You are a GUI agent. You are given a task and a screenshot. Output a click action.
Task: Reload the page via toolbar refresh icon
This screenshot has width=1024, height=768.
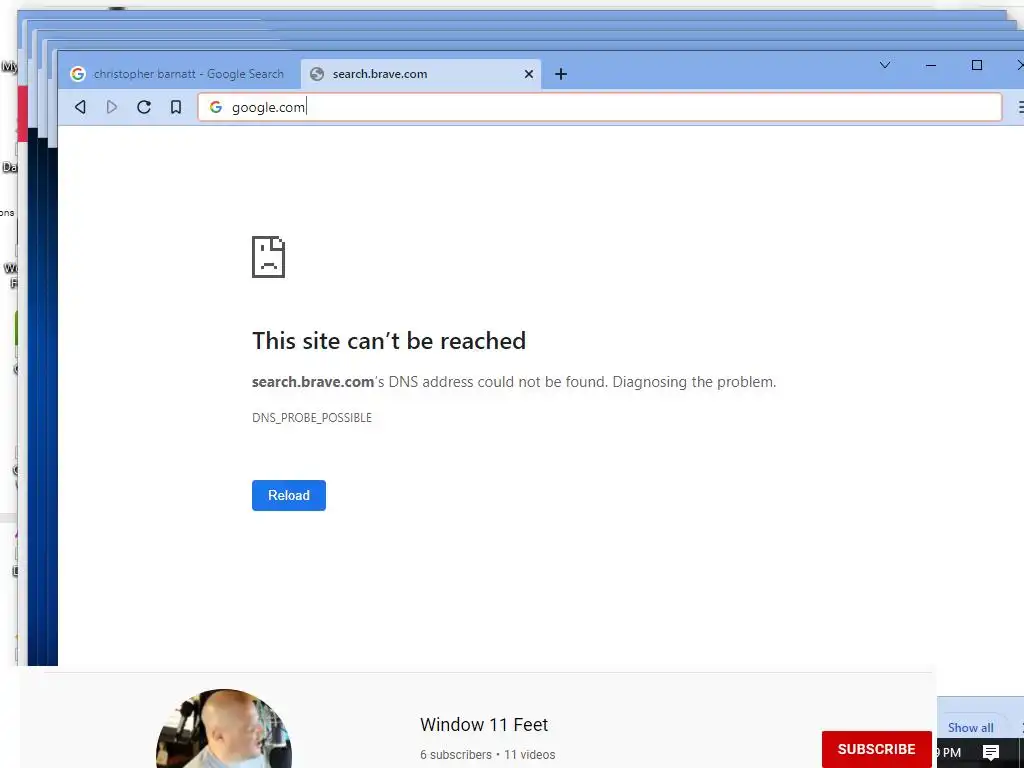(144, 107)
